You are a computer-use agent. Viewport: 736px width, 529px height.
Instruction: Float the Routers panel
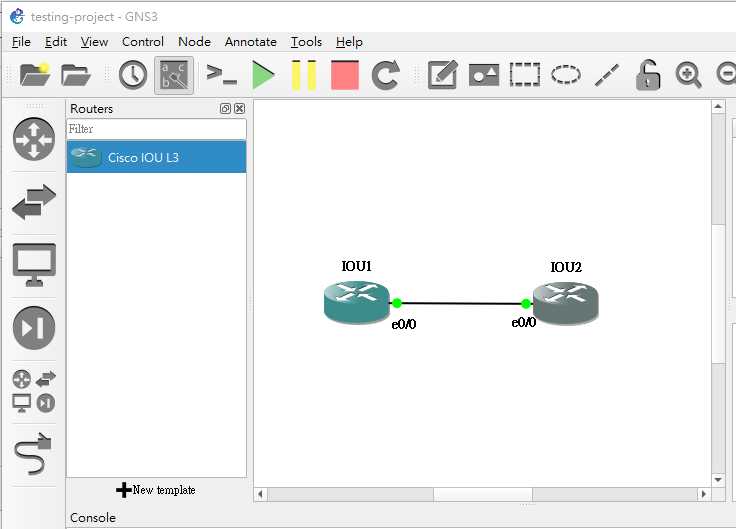pos(225,108)
